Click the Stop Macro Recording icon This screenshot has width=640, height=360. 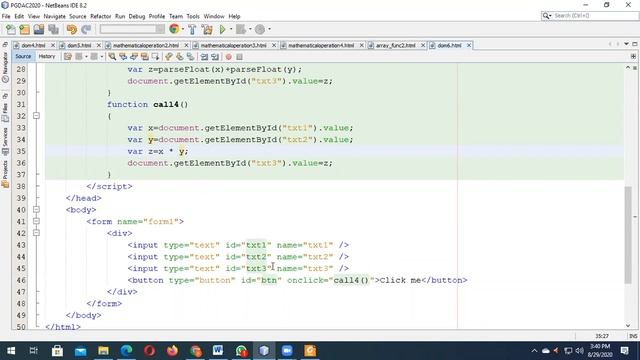(x=240, y=57)
